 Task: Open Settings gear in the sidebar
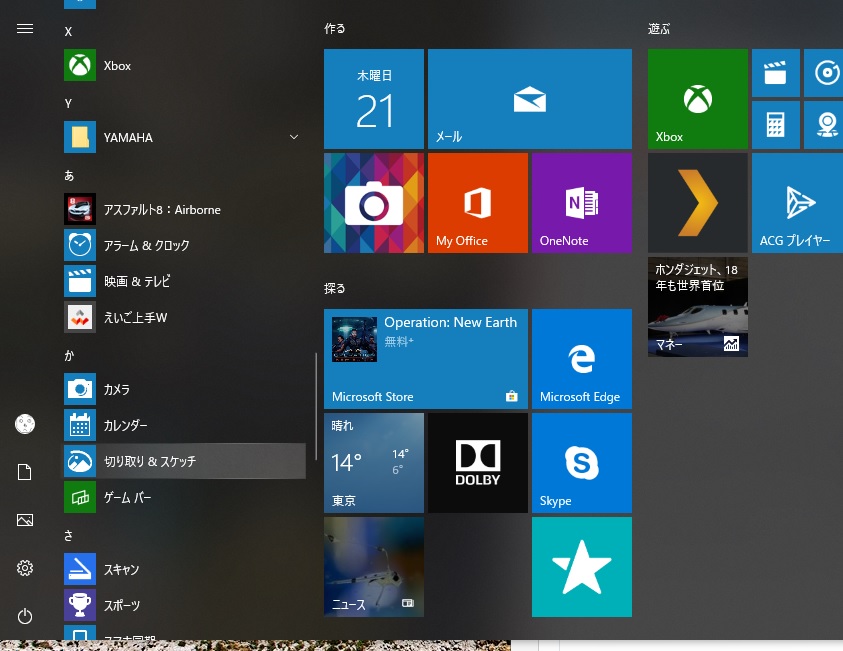point(25,568)
